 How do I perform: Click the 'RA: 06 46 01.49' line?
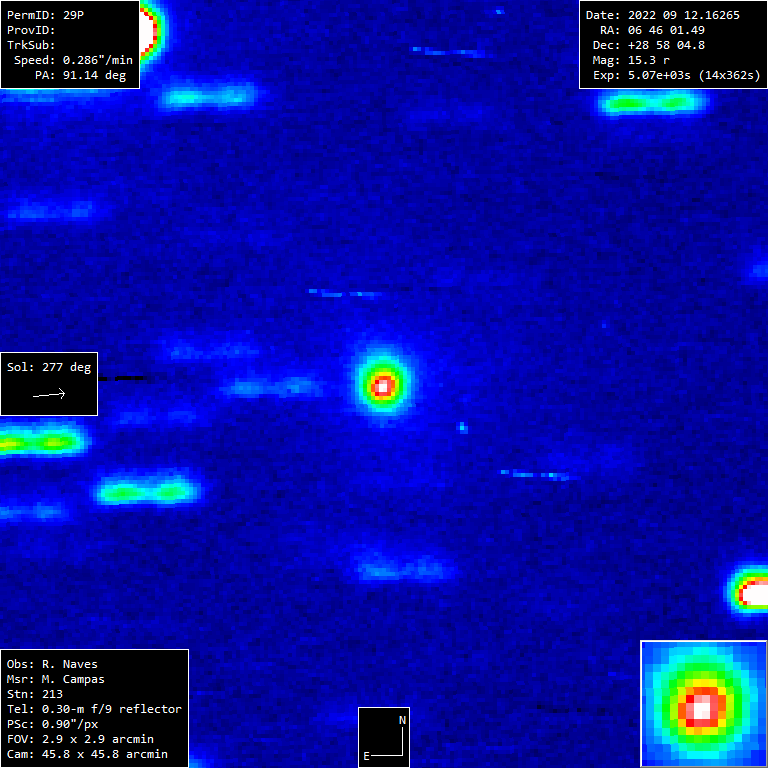pos(652,30)
